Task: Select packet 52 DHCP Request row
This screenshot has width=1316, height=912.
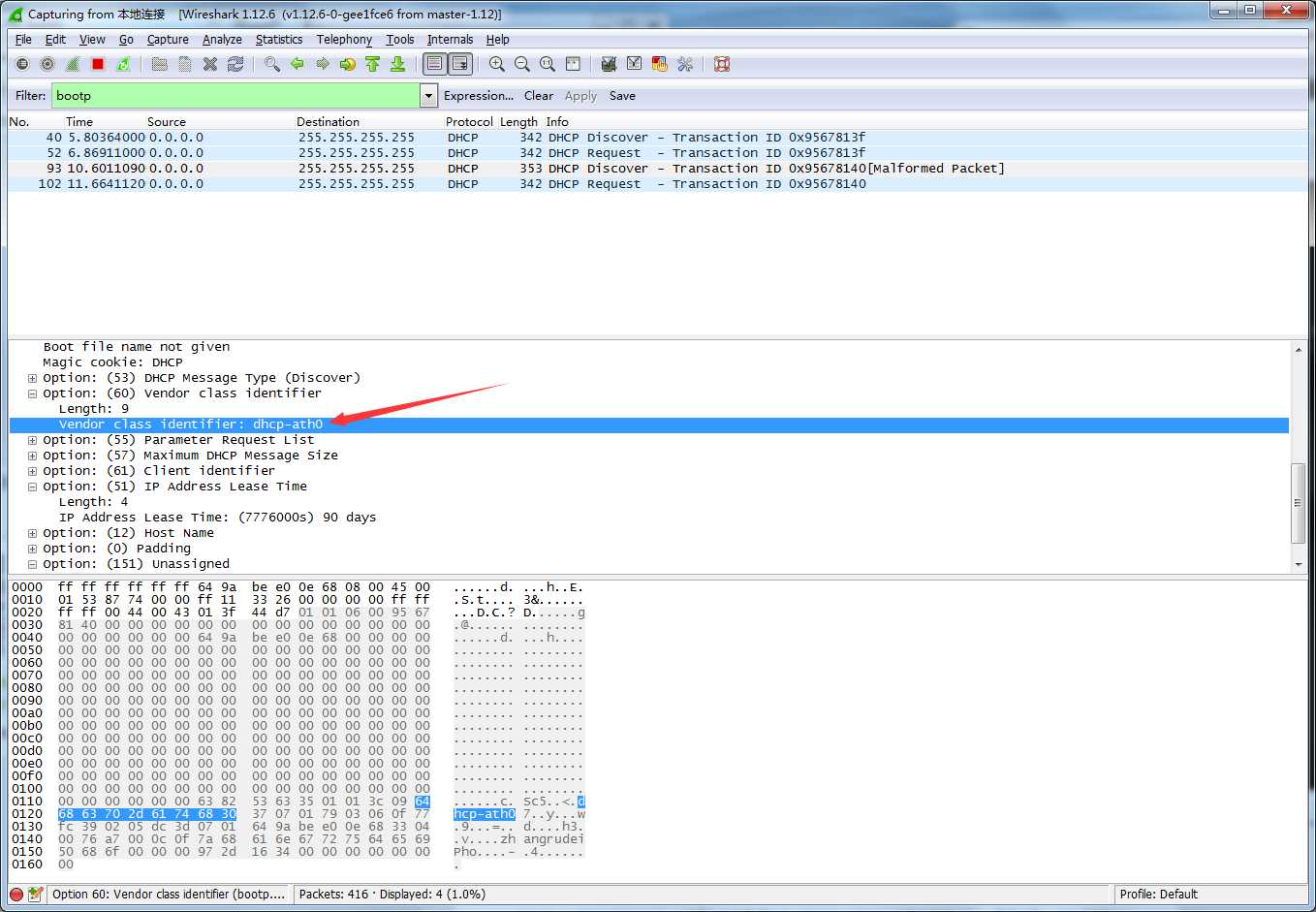Action: point(657,153)
